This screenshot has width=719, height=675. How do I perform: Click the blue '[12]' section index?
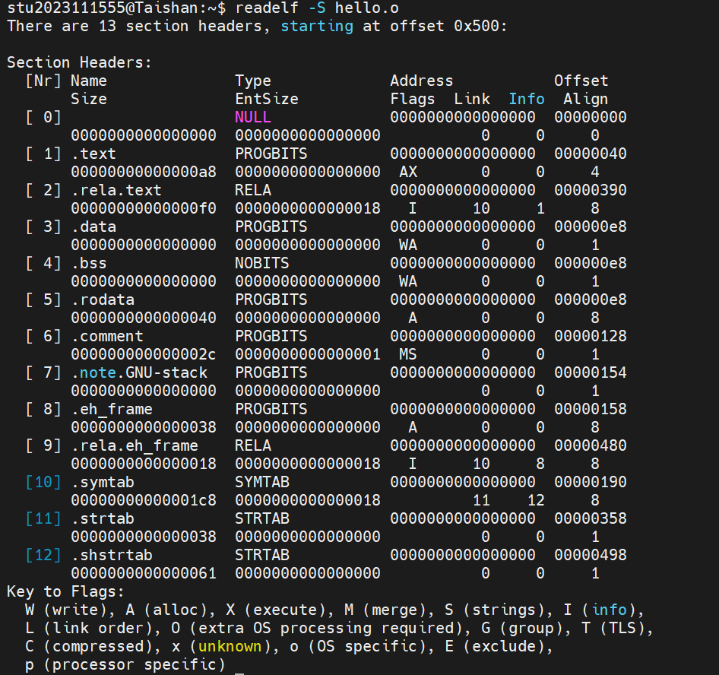click(x=43, y=555)
